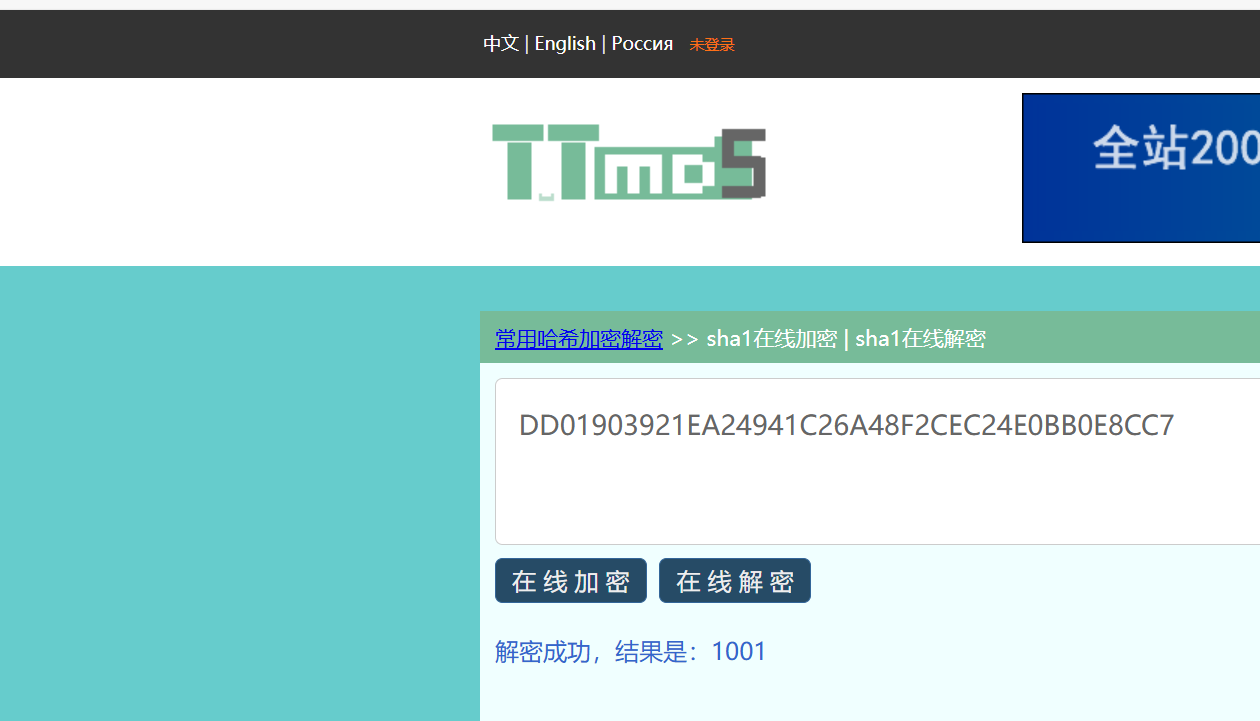1260x721 pixels.
Task: Click the TTmd5 site logo
Action: [628, 163]
